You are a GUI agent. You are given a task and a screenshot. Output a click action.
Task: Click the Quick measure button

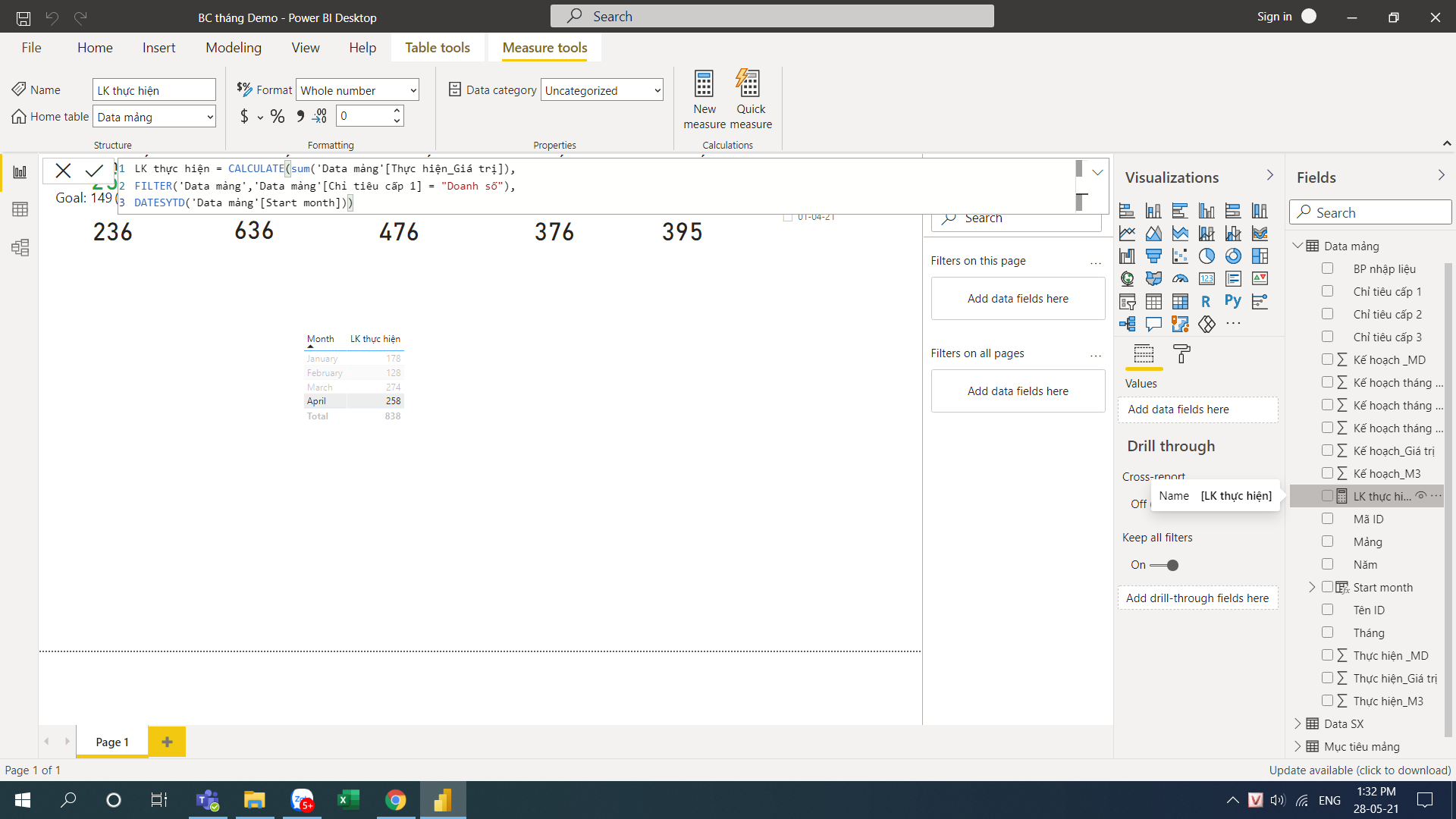[x=750, y=99]
